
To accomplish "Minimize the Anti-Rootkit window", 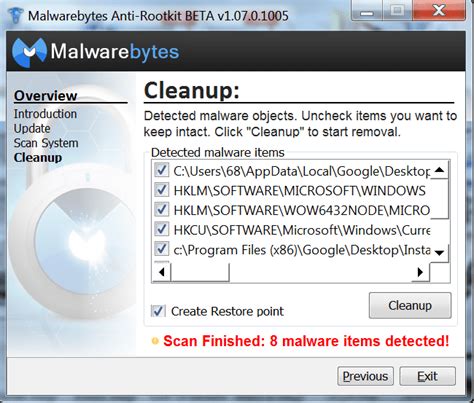I will [x=367, y=11].
